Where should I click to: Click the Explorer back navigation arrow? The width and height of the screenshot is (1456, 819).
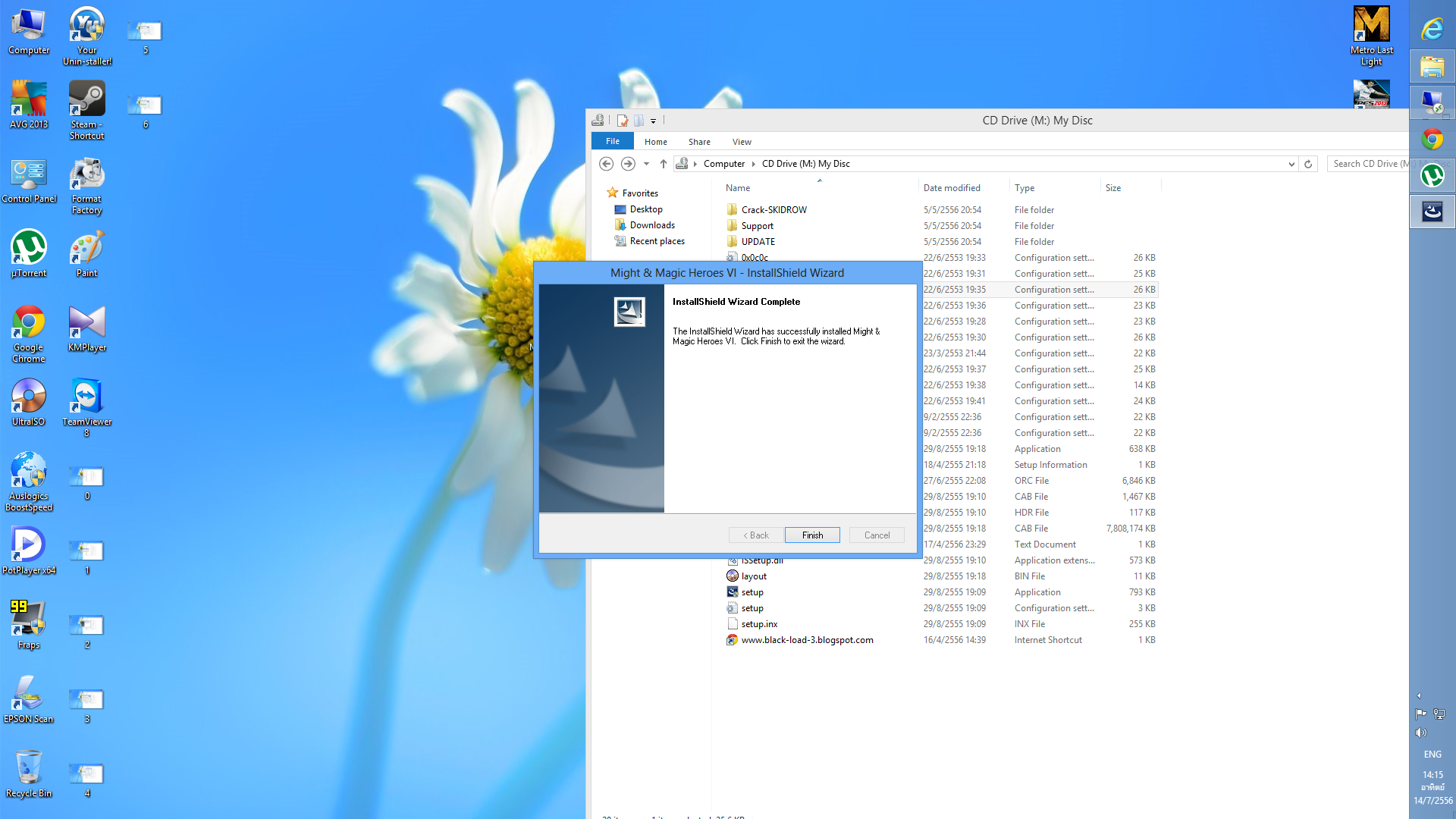pos(606,164)
